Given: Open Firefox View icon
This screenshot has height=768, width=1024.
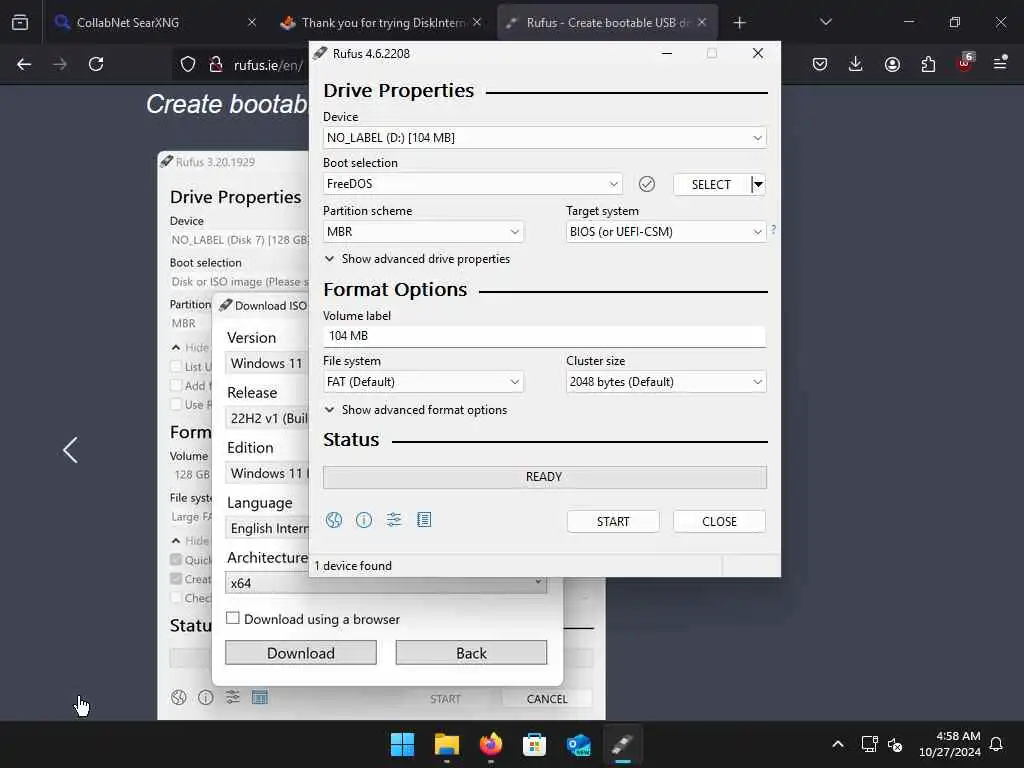Looking at the screenshot, I should coord(20,23).
